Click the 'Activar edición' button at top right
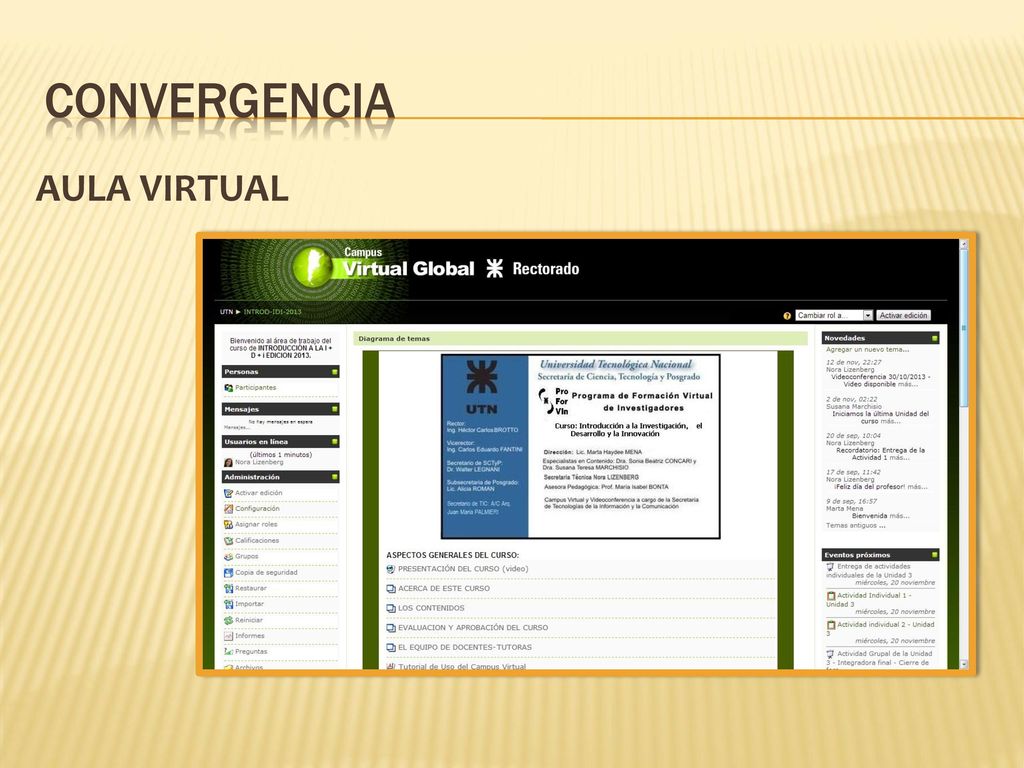The height and width of the screenshot is (768, 1024). (x=903, y=315)
